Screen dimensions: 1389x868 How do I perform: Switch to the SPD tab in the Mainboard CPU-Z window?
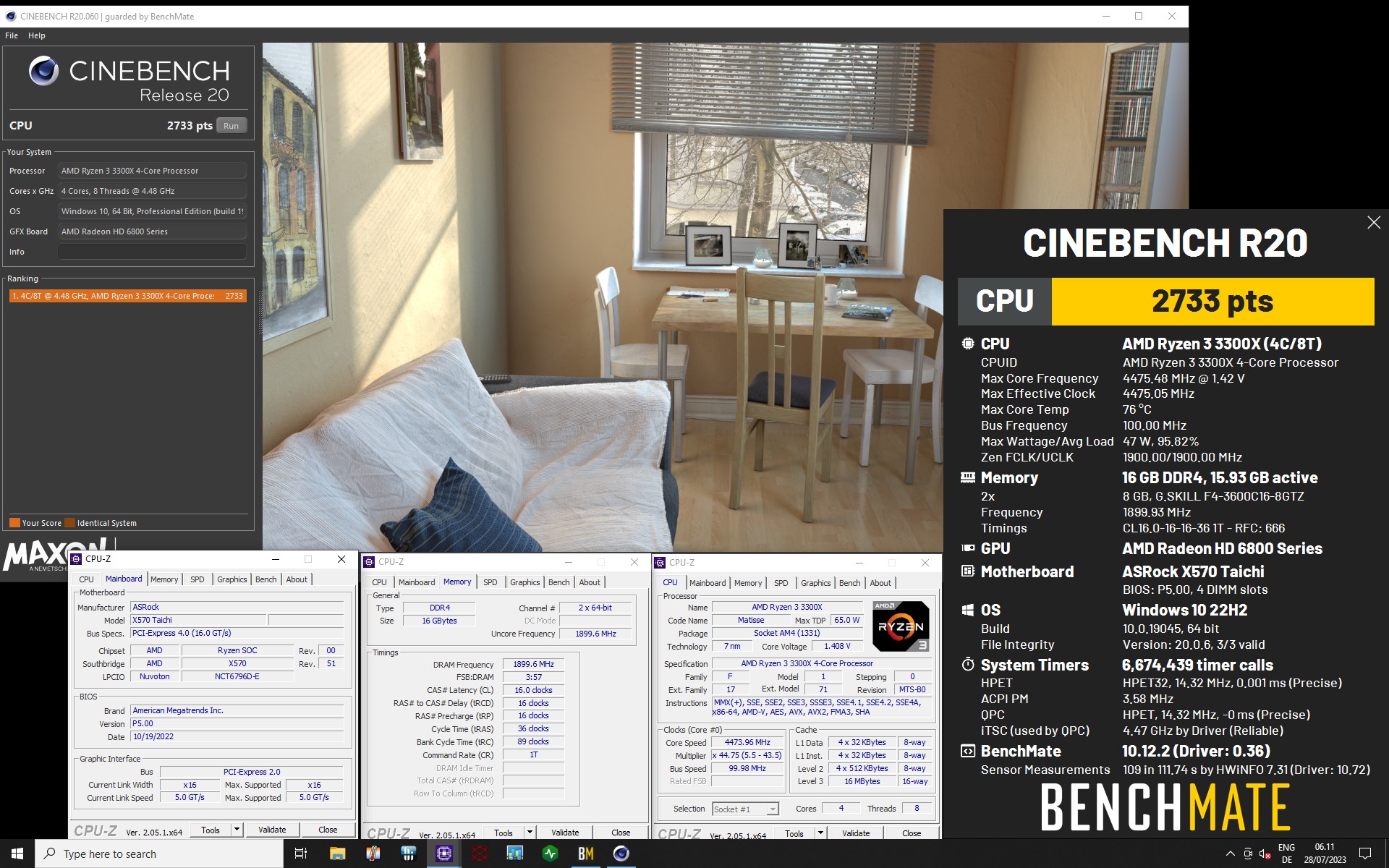pos(197,579)
